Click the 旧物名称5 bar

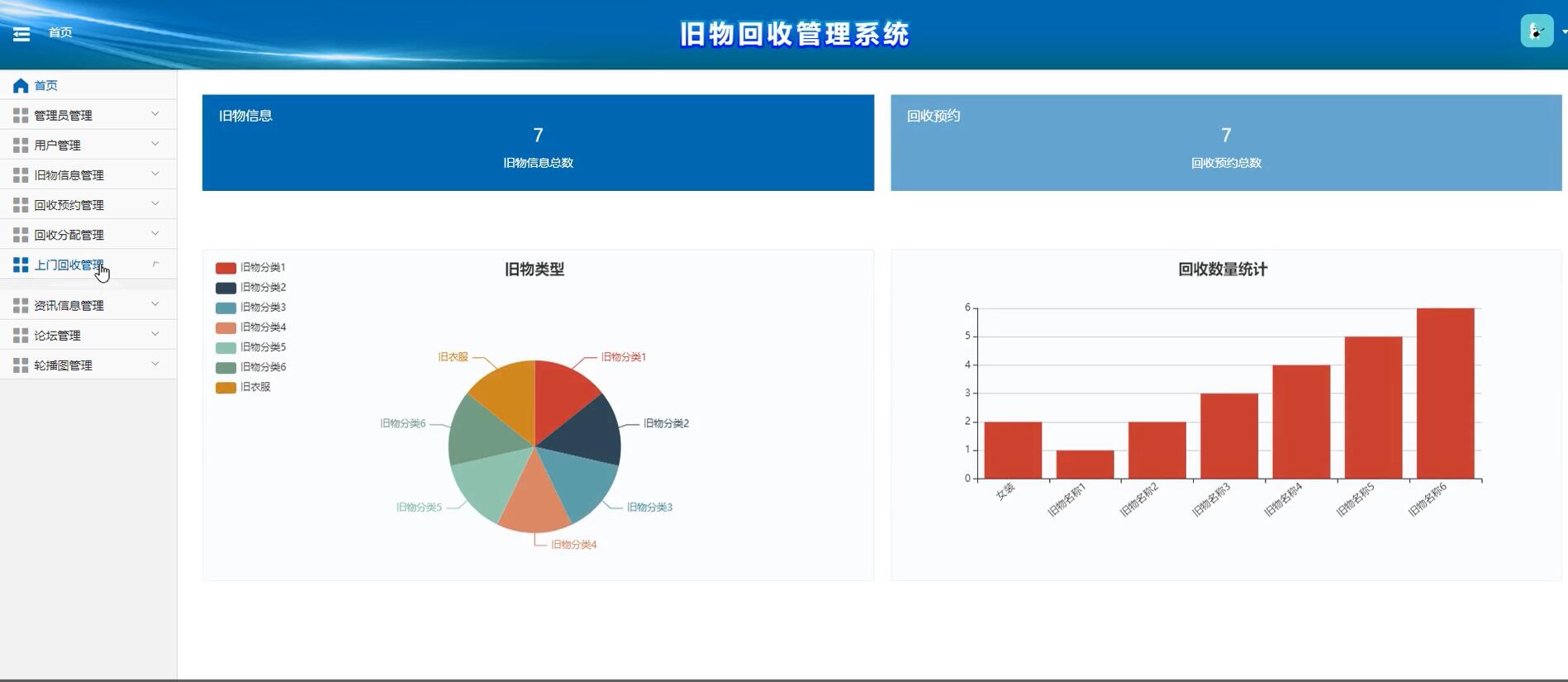[1373, 408]
